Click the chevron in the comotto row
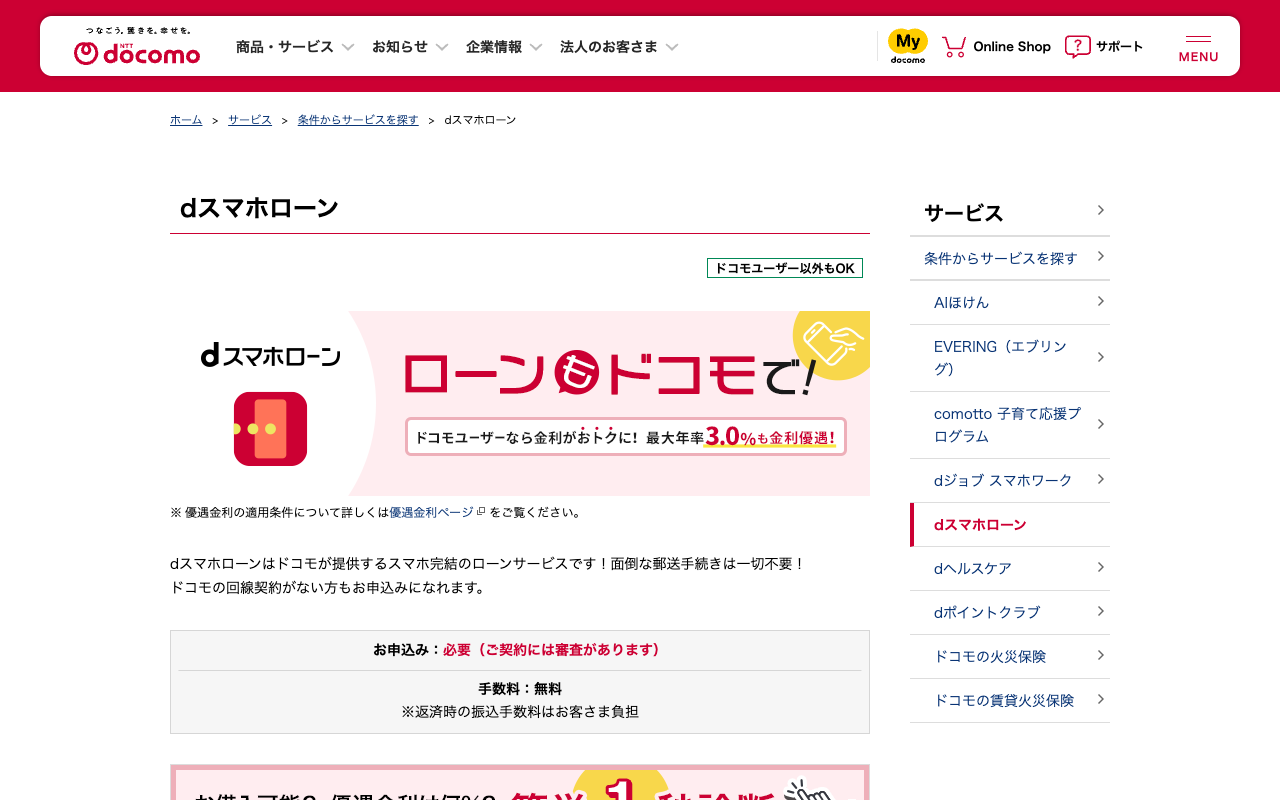 point(1100,424)
